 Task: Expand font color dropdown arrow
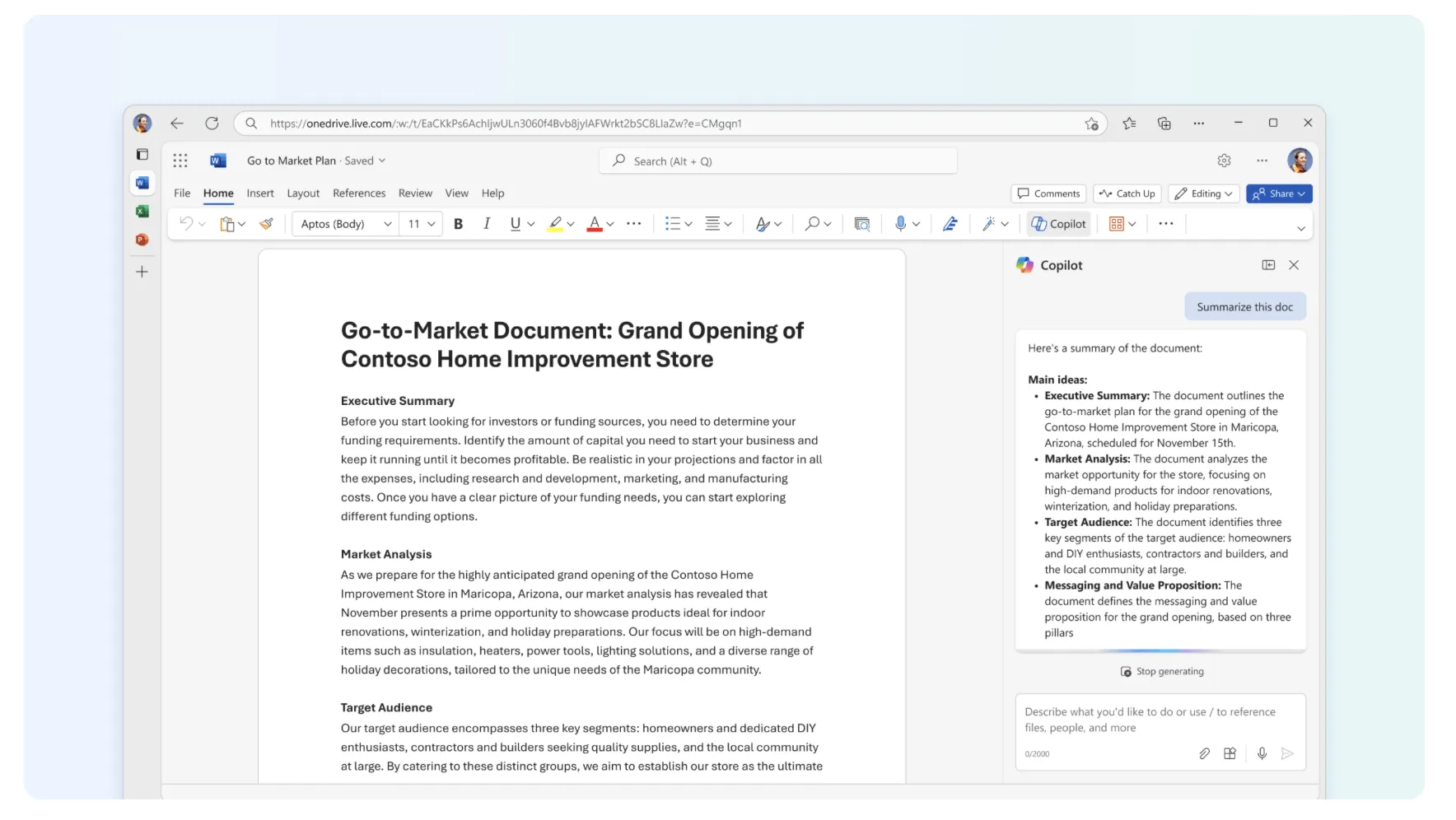[x=610, y=224]
